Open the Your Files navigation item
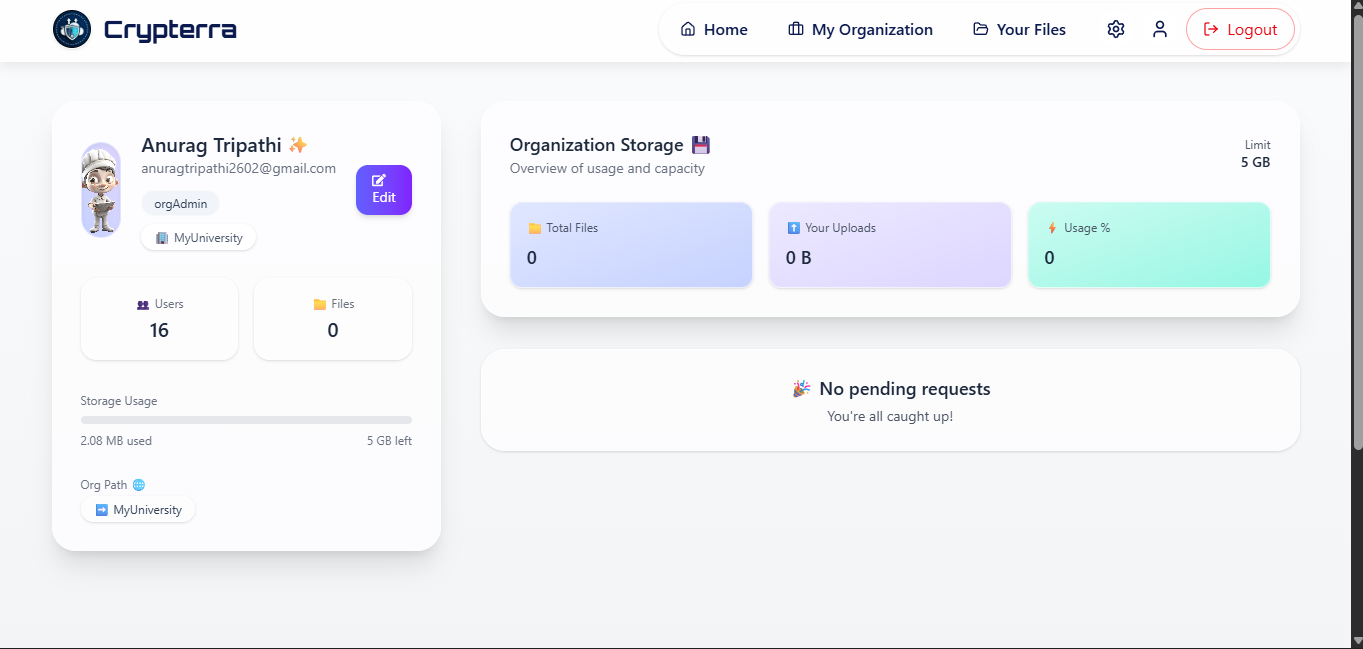 [x=1019, y=29]
